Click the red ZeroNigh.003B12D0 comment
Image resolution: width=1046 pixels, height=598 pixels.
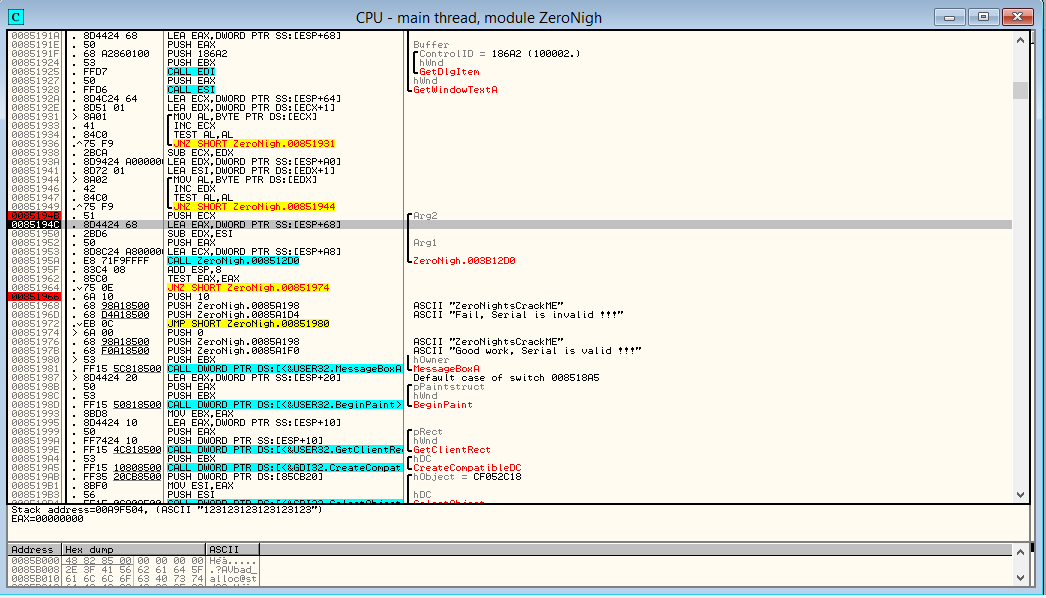click(x=464, y=261)
